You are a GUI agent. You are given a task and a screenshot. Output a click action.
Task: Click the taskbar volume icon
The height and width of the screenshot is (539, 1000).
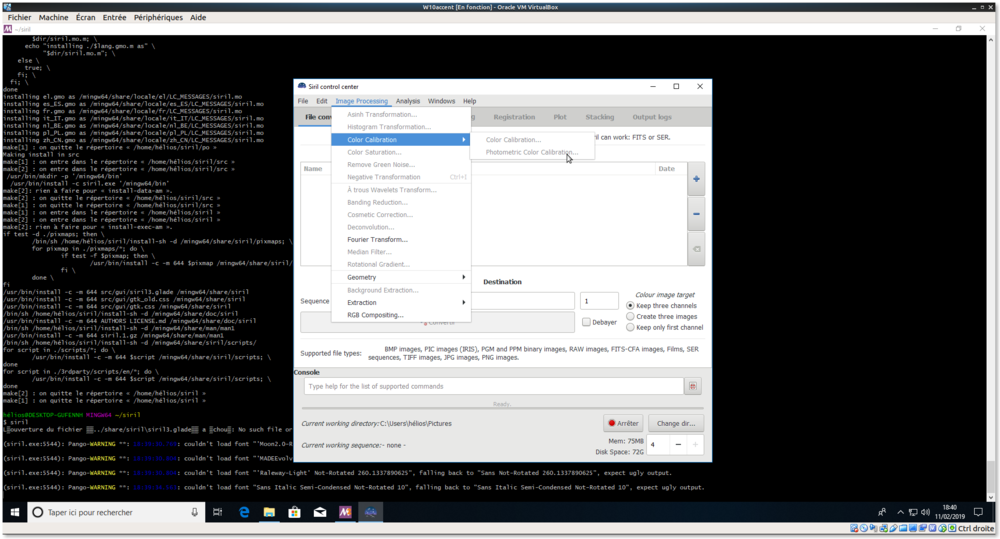tap(925, 512)
